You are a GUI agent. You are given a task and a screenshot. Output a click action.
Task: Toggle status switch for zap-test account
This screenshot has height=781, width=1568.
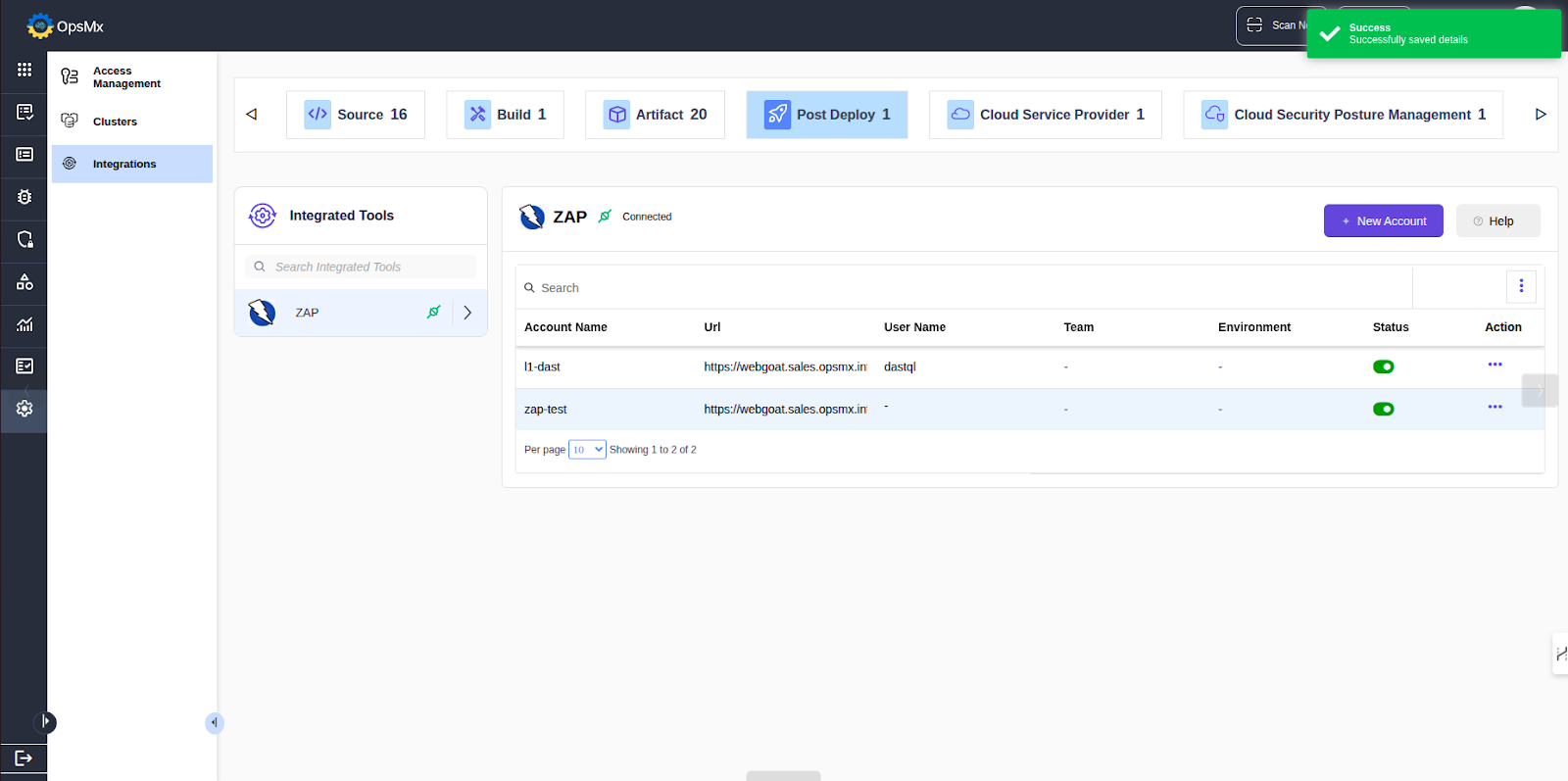click(1383, 410)
